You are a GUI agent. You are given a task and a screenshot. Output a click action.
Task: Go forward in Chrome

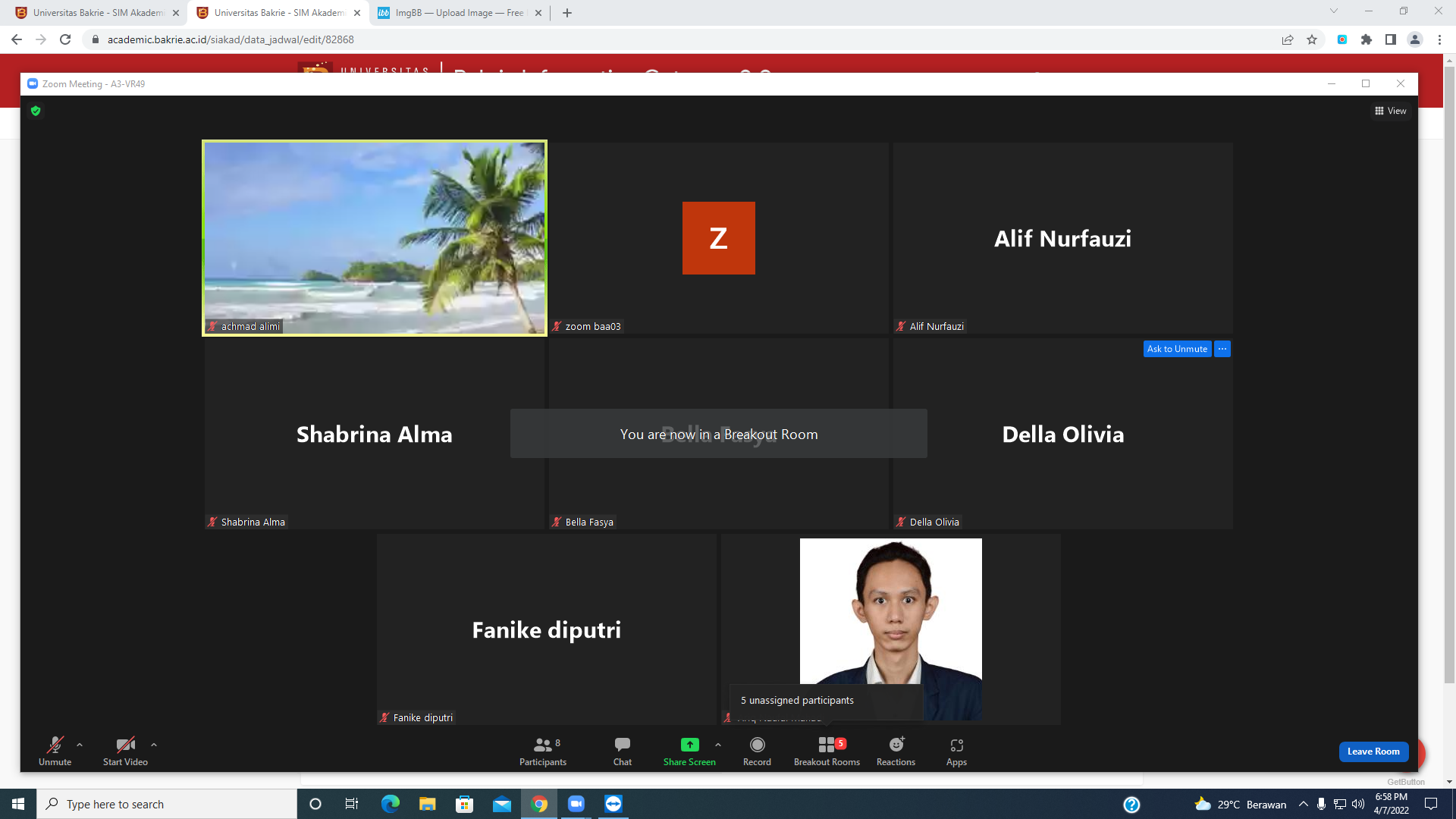tap(41, 39)
